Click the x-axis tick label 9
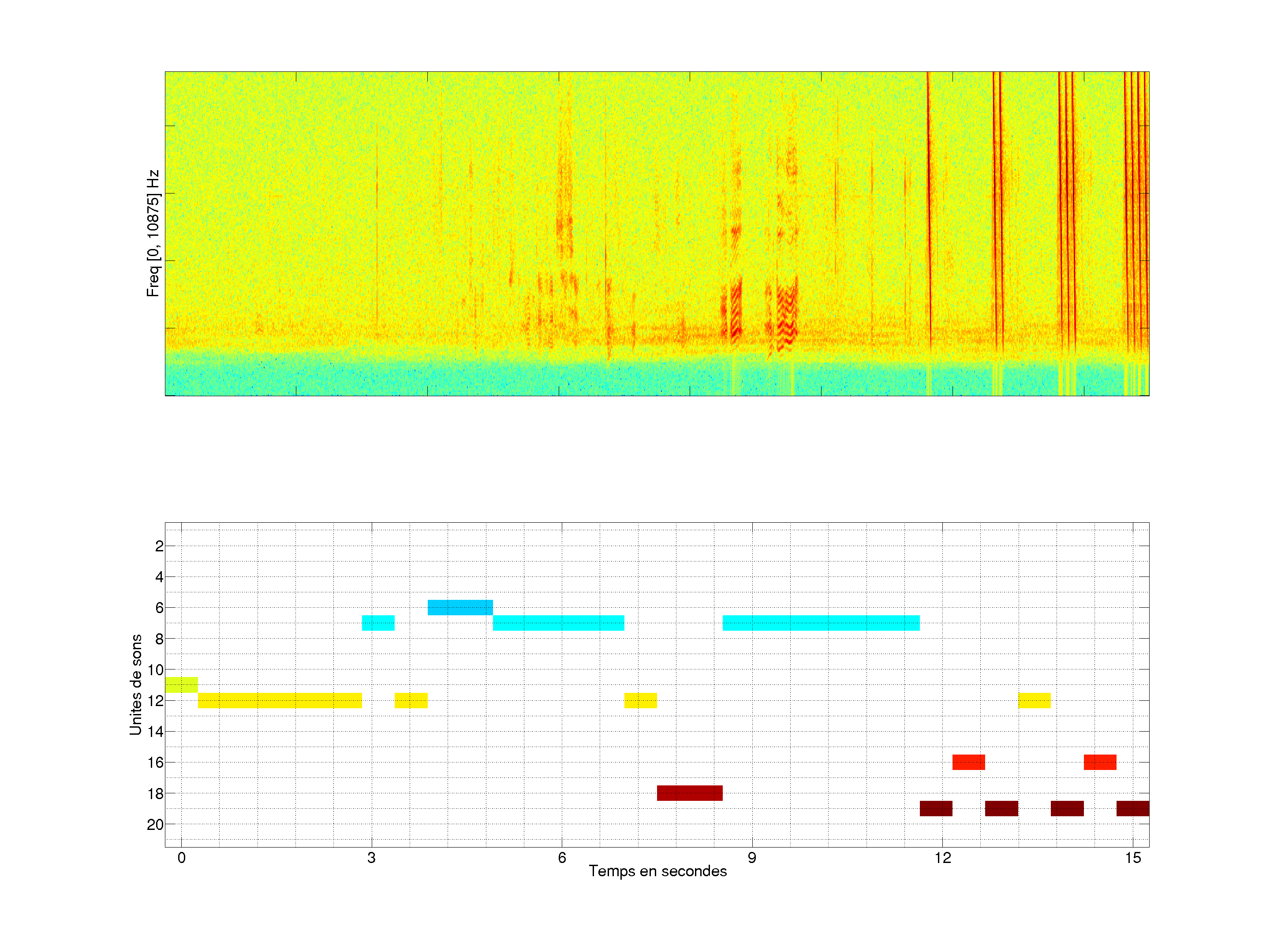 coord(751,858)
